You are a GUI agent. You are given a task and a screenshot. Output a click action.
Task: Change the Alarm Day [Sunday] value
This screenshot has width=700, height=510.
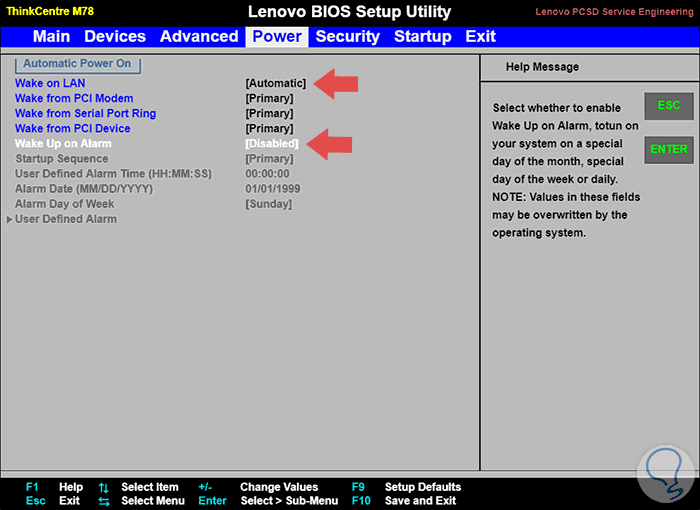point(268,204)
